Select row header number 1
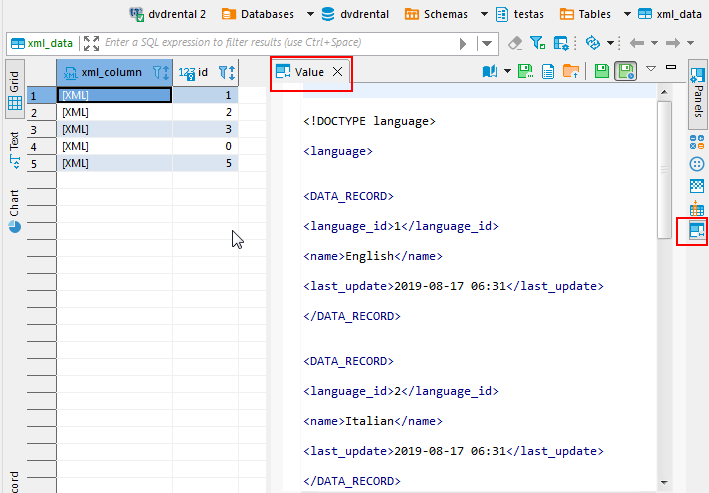709x493 pixels. pyautogui.click(x=42, y=95)
